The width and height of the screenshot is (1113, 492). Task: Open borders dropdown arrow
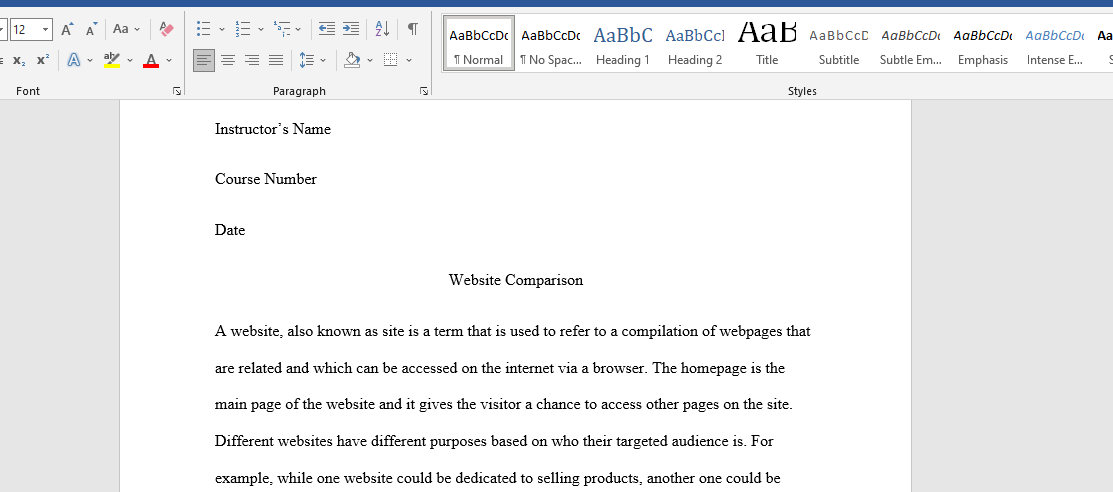pyautogui.click(x=409, y=60)
